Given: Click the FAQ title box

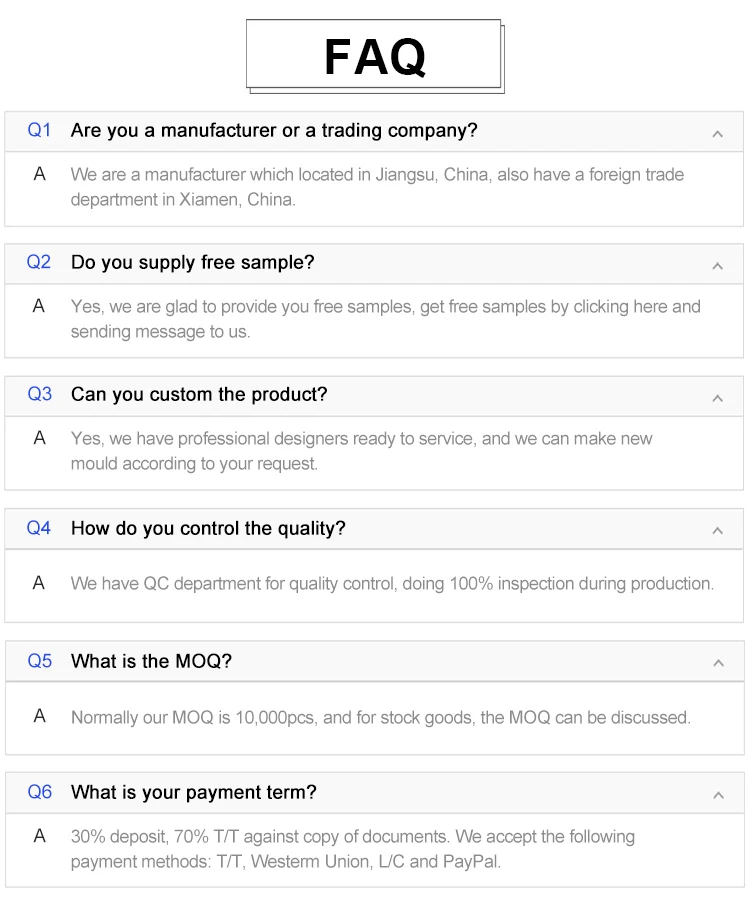Looking at the screenshot, I should point(374,55).
